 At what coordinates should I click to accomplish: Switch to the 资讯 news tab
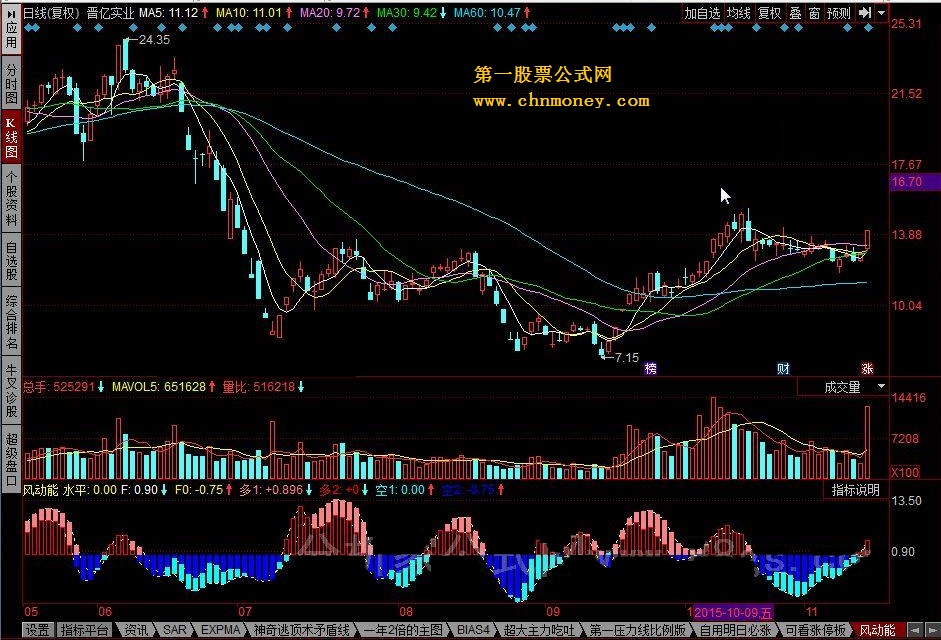[x=136, y=630]
